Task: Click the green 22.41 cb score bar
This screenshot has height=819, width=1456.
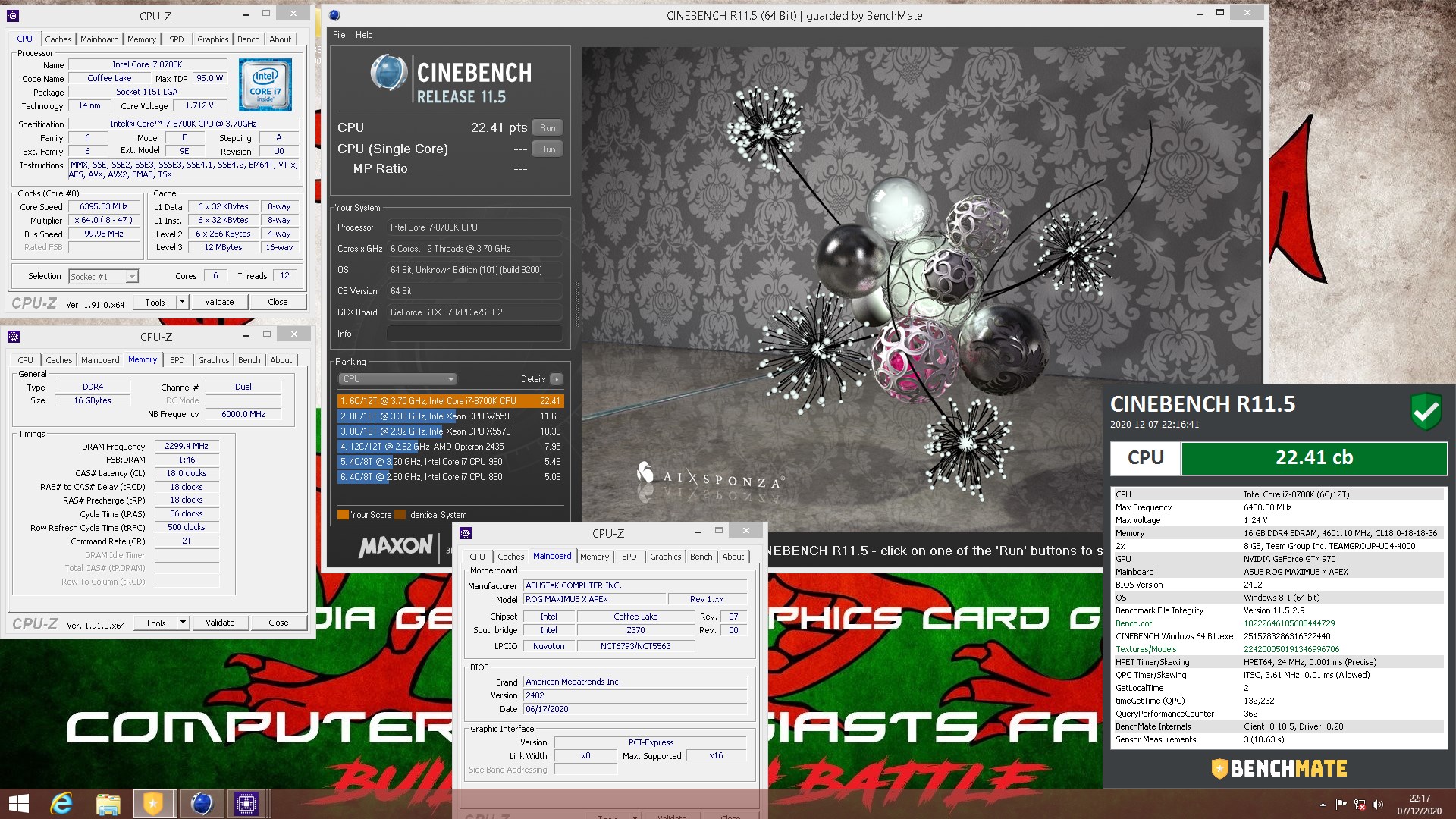Action: click(x=1313, y=458)
